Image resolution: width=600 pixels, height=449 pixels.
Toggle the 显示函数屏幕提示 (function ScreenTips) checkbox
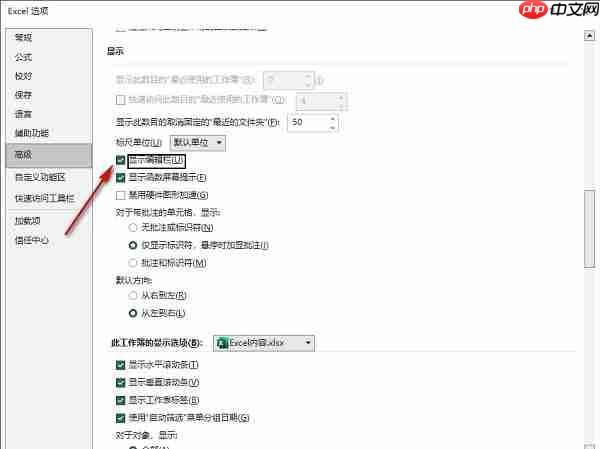pyautogui.click(x=120, y=178)
